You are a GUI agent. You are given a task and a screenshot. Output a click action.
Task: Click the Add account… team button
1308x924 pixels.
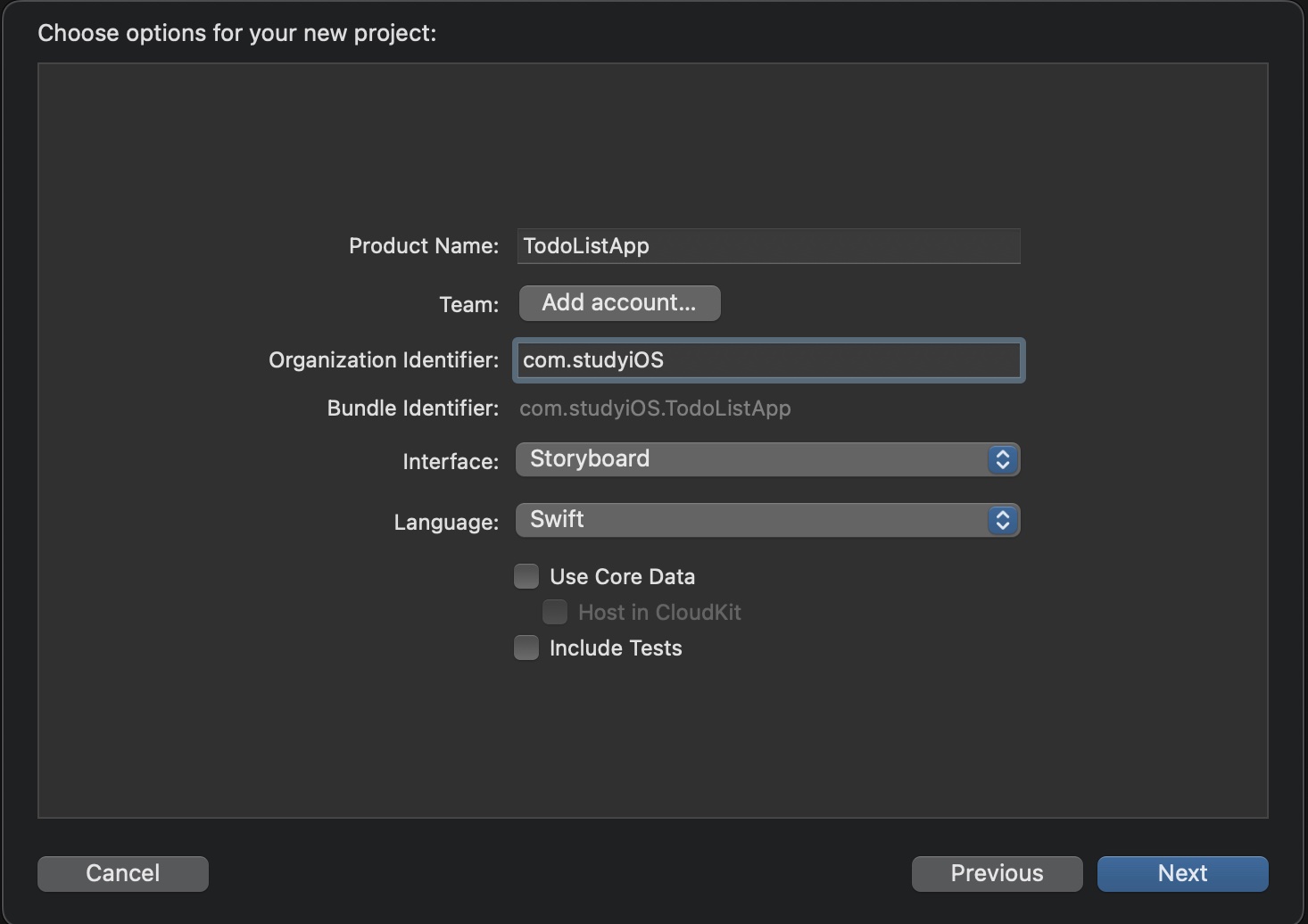click(x=619, y=303)
